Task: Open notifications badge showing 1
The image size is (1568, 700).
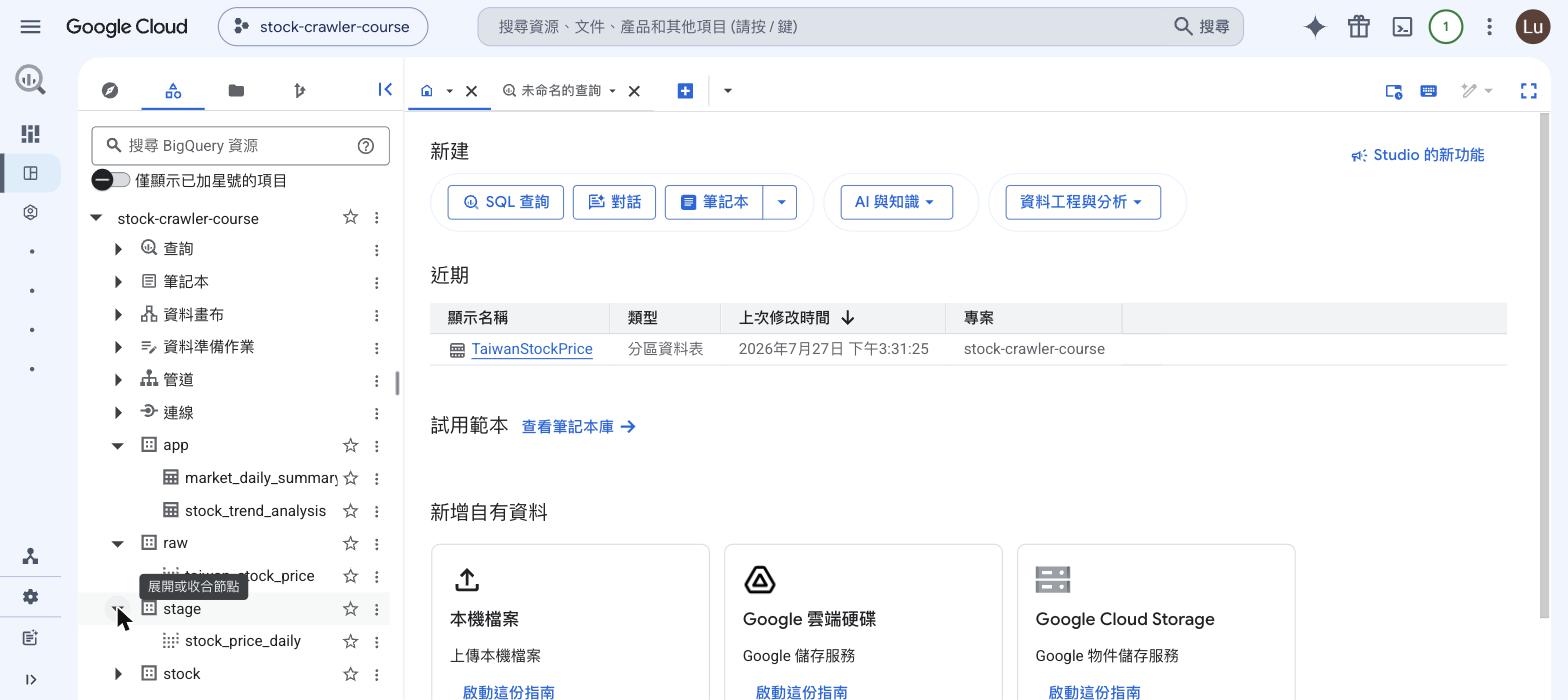Action: pyautogui.click(x=1445, y=27)
